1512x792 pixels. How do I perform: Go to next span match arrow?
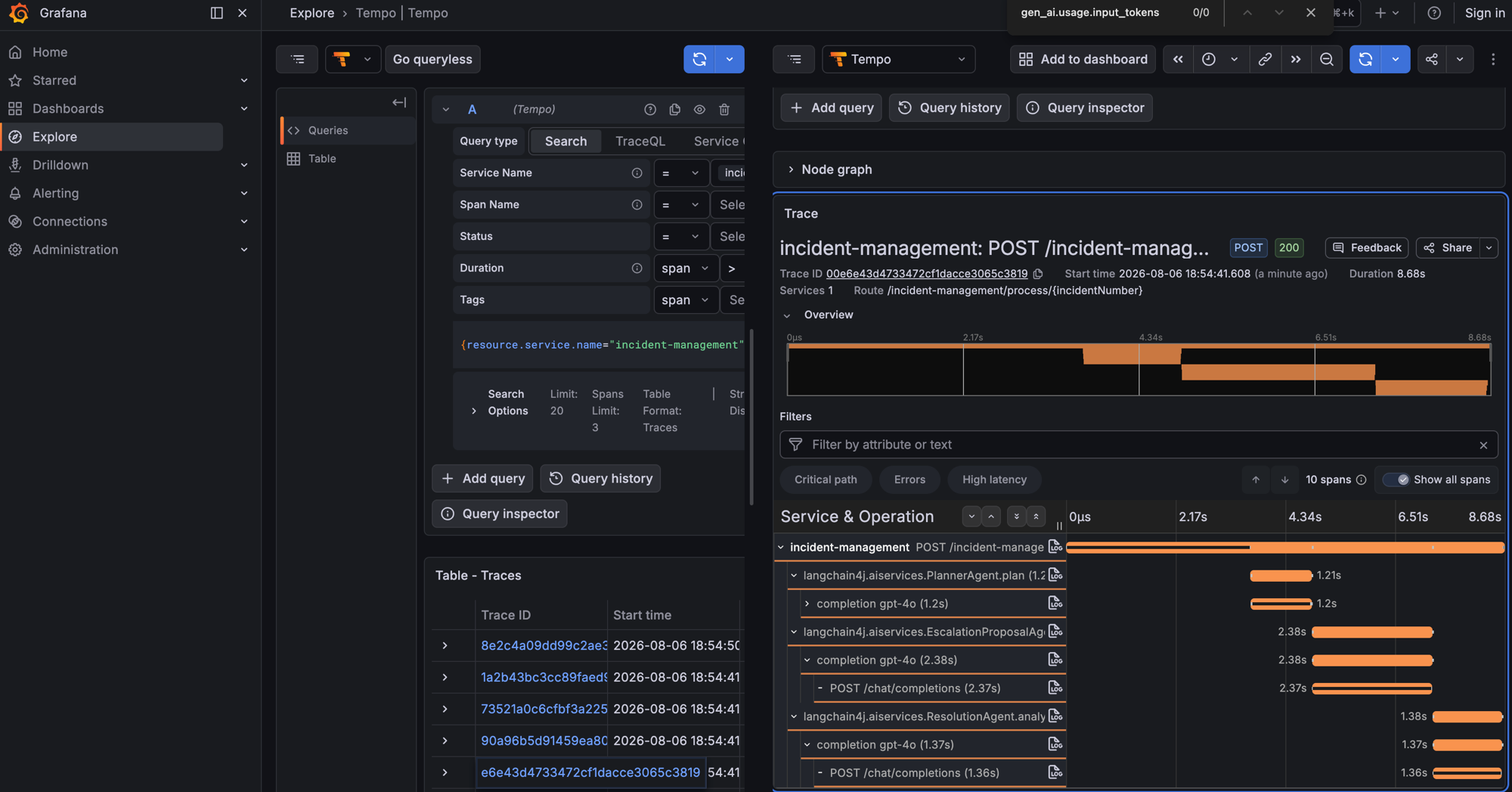[x=1284, y=480]
